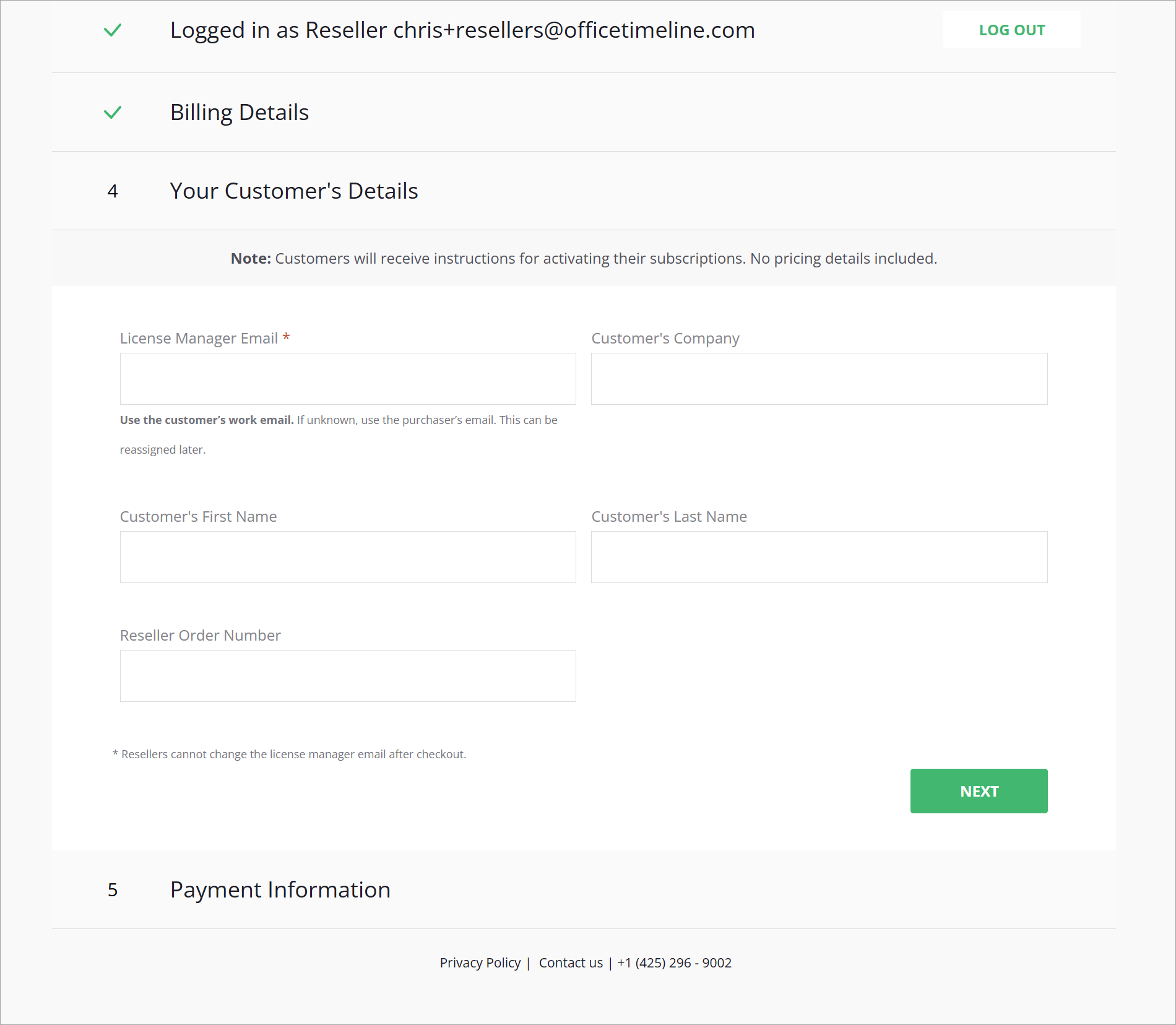Focus the Reseller Order Number input
This screenshot has height=1025, width=1176.
click(348, 676)
